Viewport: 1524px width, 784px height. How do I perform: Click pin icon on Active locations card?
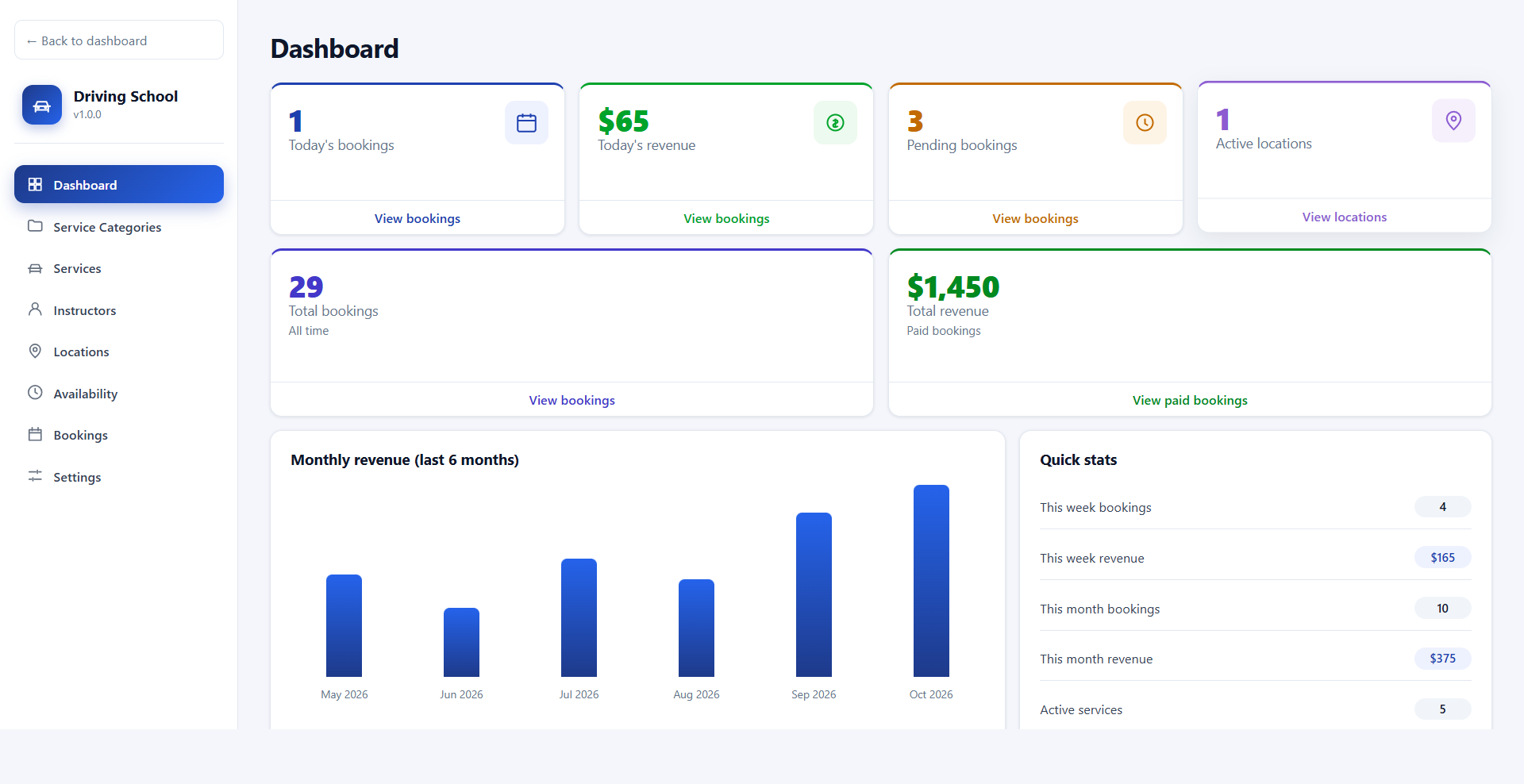tap(1453, 121)
